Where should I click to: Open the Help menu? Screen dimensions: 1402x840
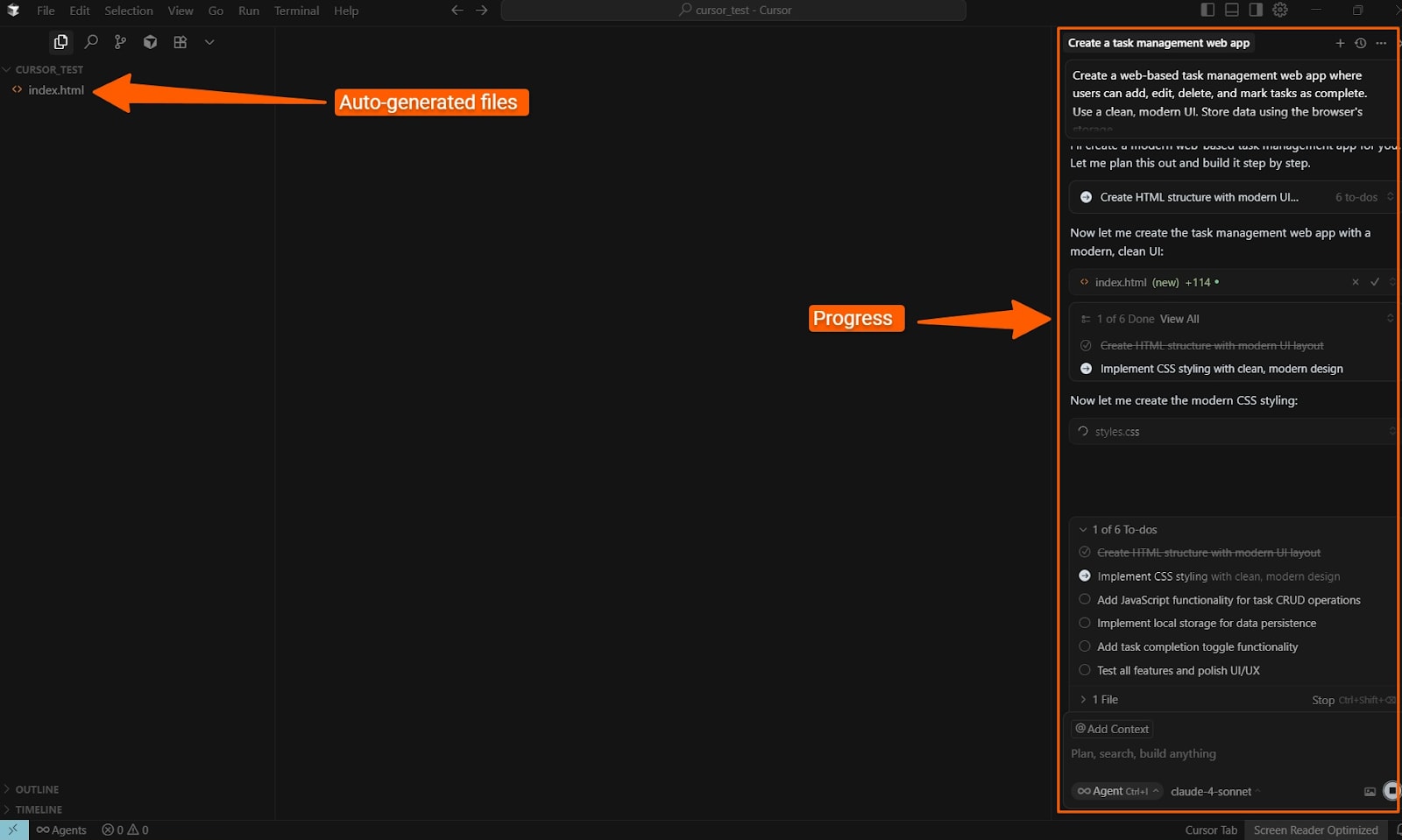[x=346, y=11]
